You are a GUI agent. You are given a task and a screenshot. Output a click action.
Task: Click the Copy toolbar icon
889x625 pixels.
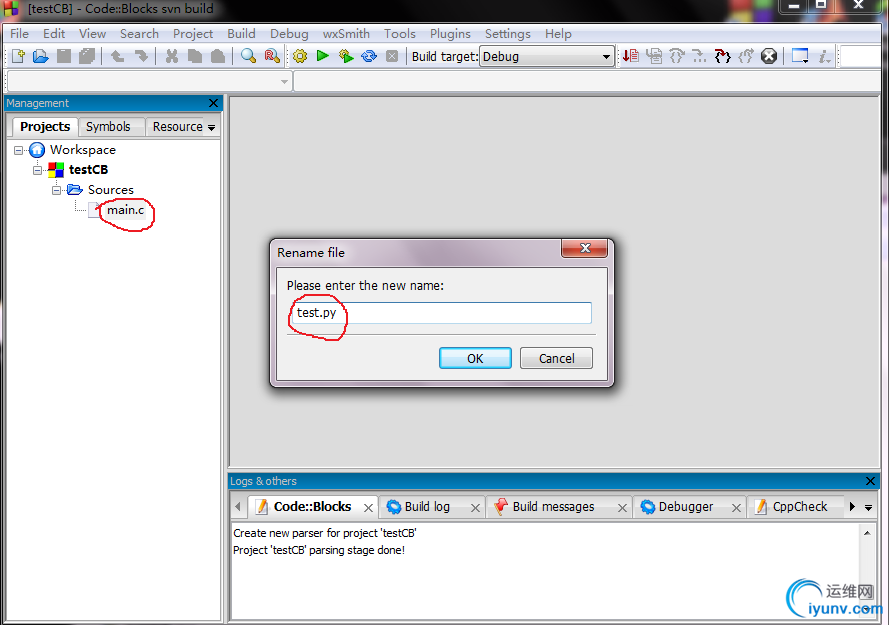point(195,56)
